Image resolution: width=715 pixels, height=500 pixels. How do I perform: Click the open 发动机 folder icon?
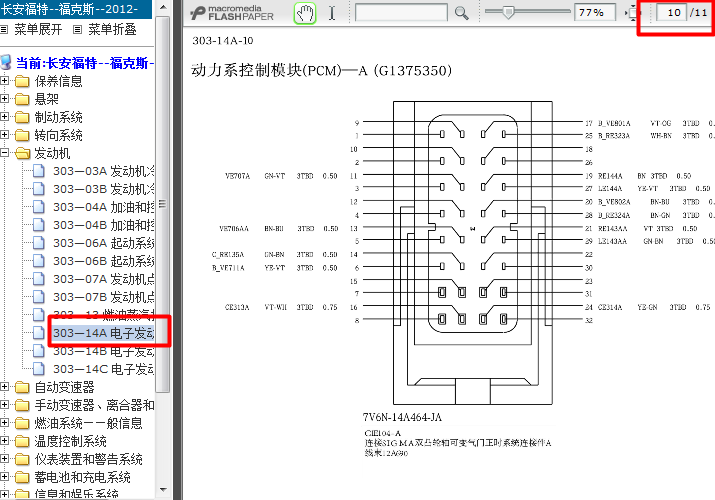click(x=22, y=153)
